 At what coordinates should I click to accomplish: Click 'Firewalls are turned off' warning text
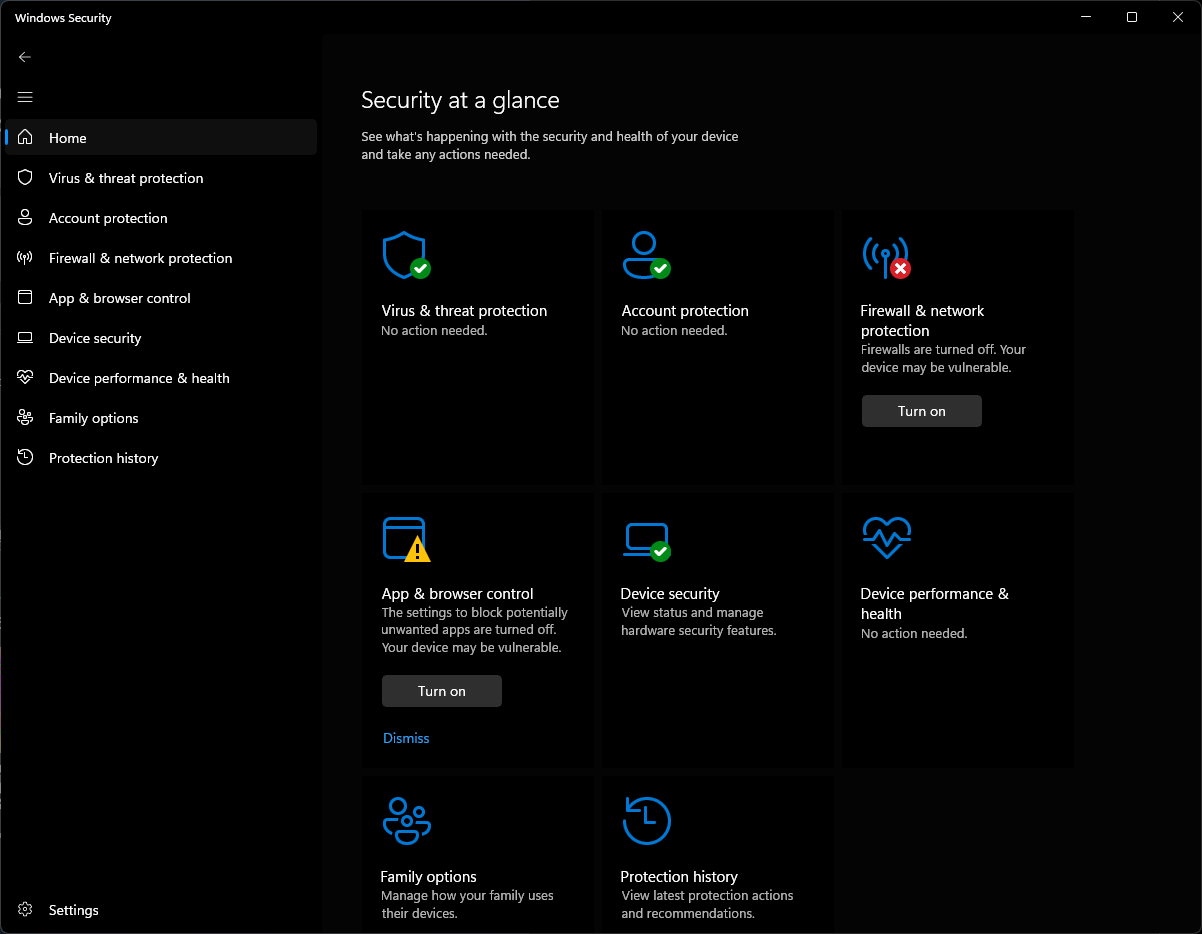pos(943,359)
